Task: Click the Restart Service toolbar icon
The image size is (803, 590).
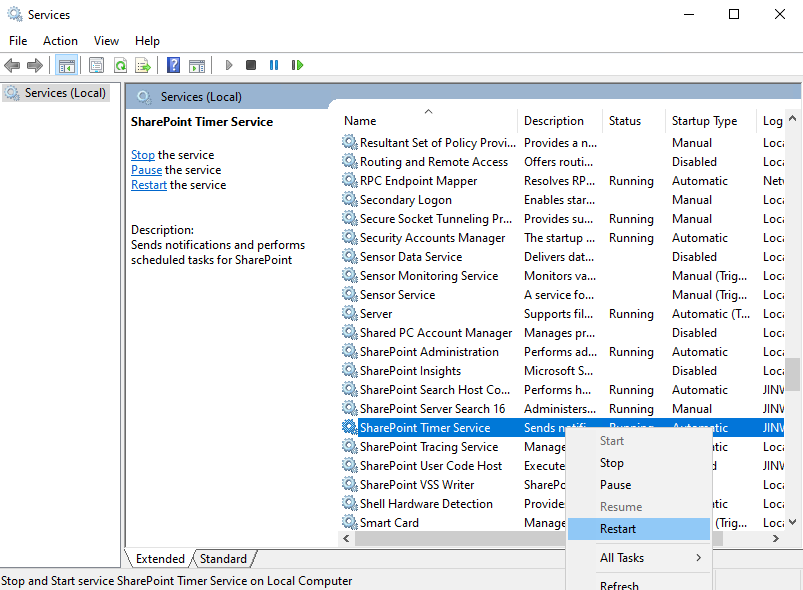Action: (297, 65)
